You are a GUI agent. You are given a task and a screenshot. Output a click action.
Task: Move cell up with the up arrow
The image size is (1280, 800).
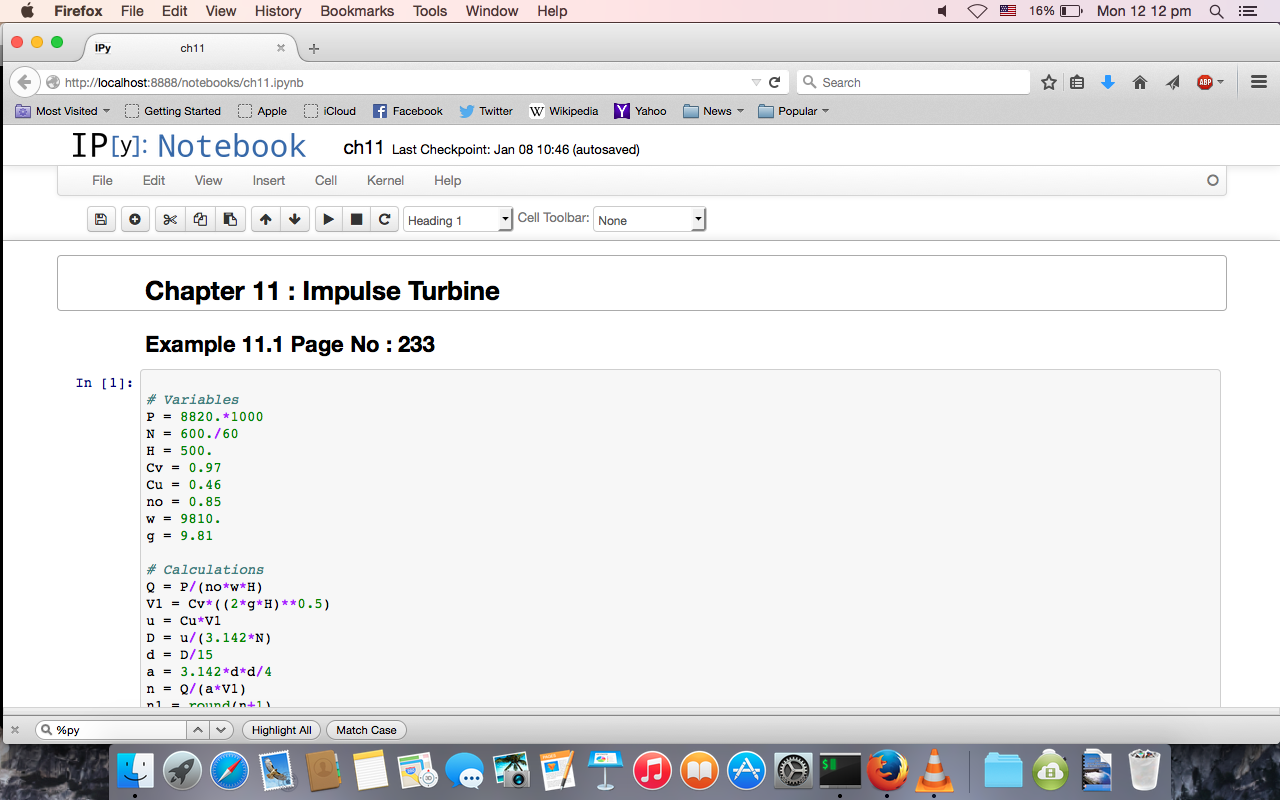click(x=265, y=220)
